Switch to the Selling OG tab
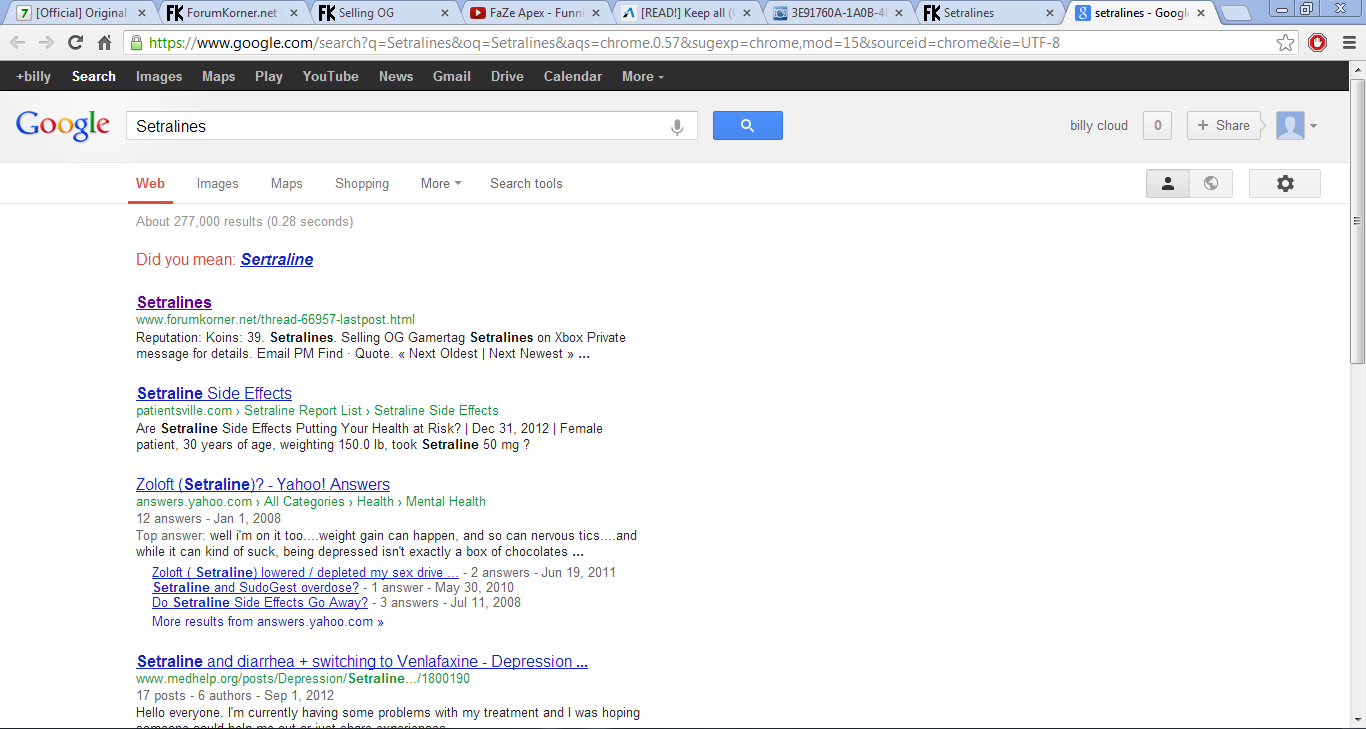This screenshot has width=1366, height=729. click(383, 13)
